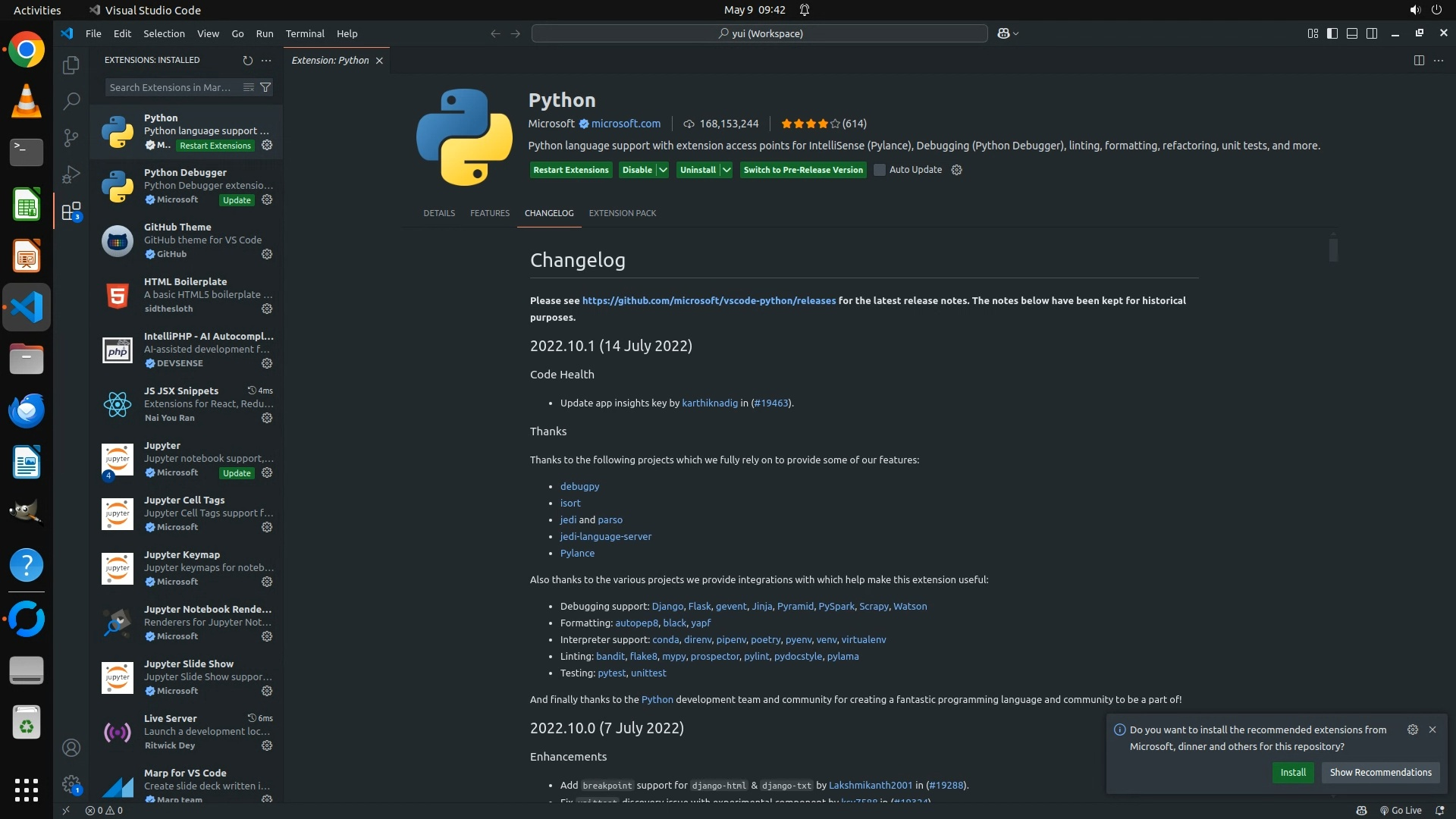Open the Search view in activity bar
This screenshot has width=1456, height=819.
point(71,101)
